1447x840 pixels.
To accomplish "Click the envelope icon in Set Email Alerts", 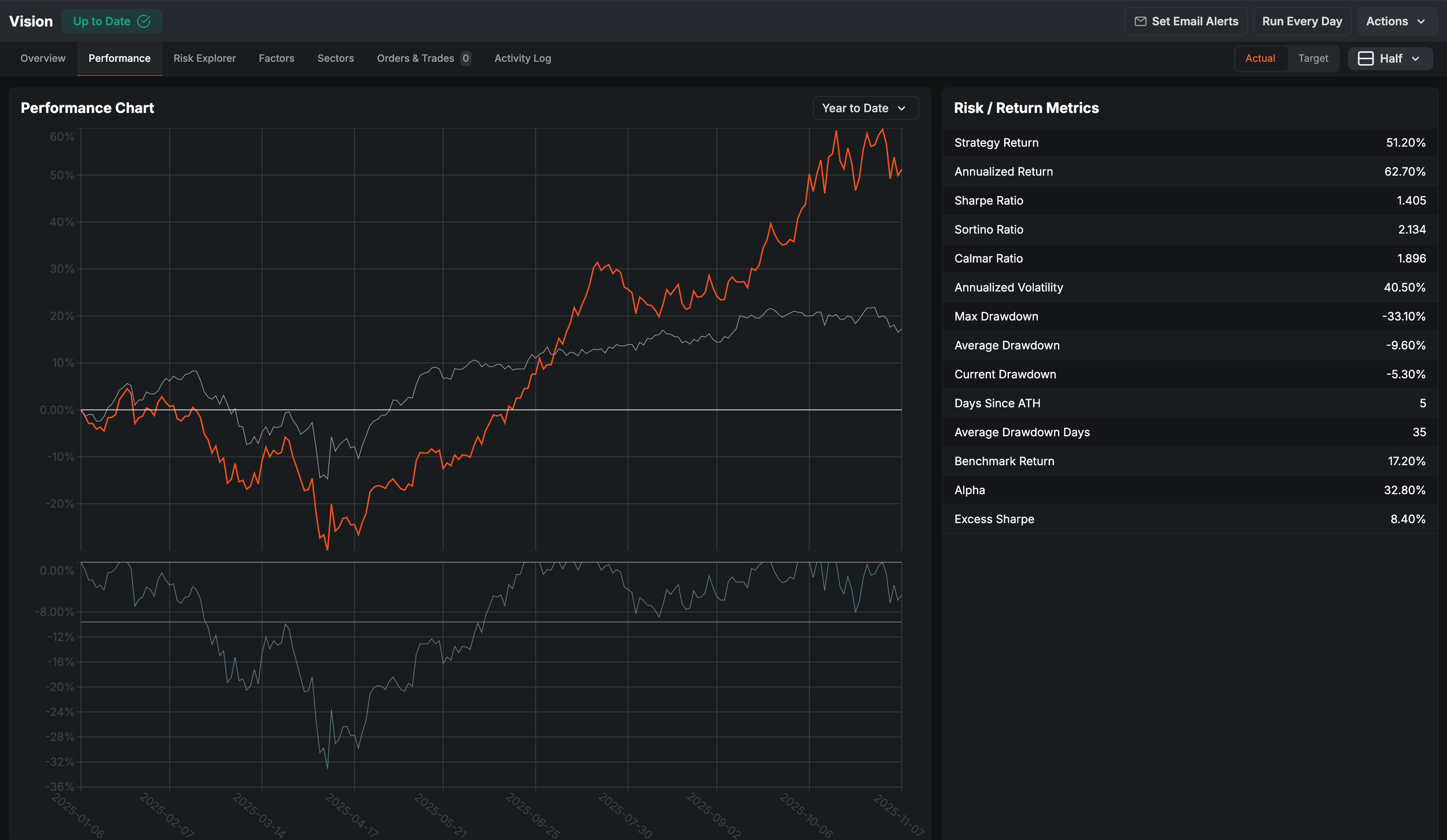I will click(1140, 21).
